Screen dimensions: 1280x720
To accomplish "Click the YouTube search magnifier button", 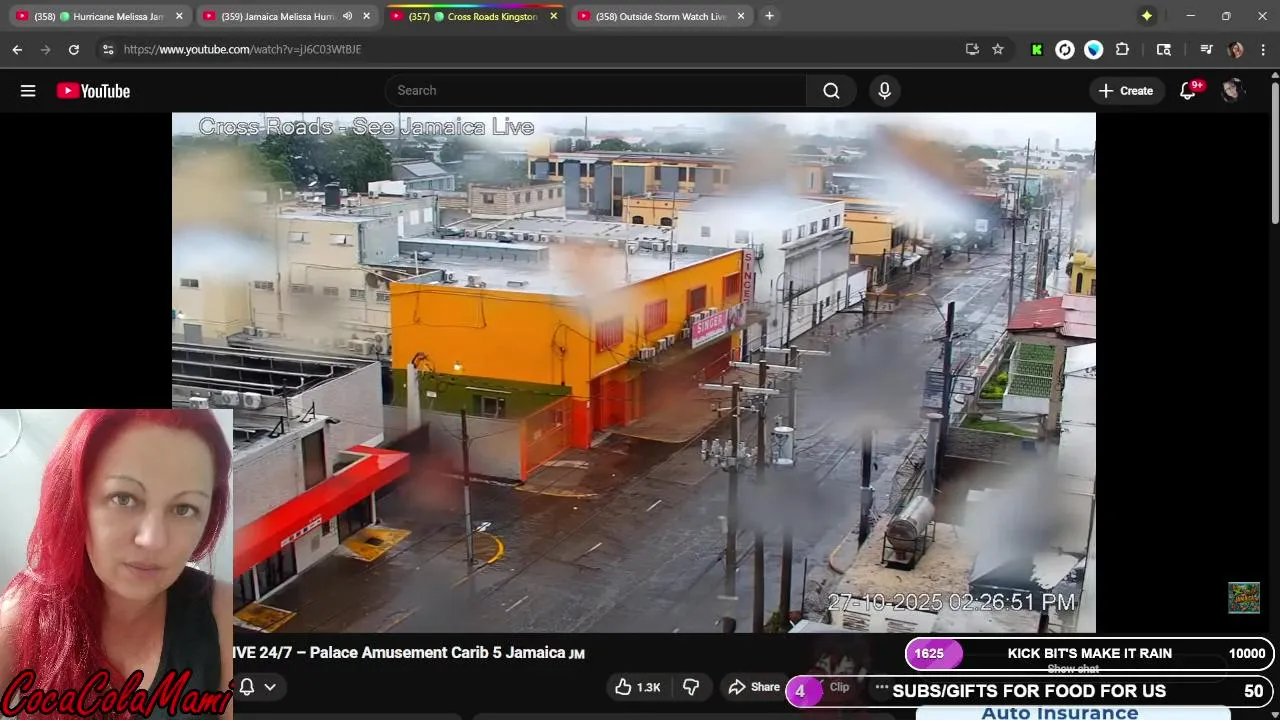I will [831, 91].
